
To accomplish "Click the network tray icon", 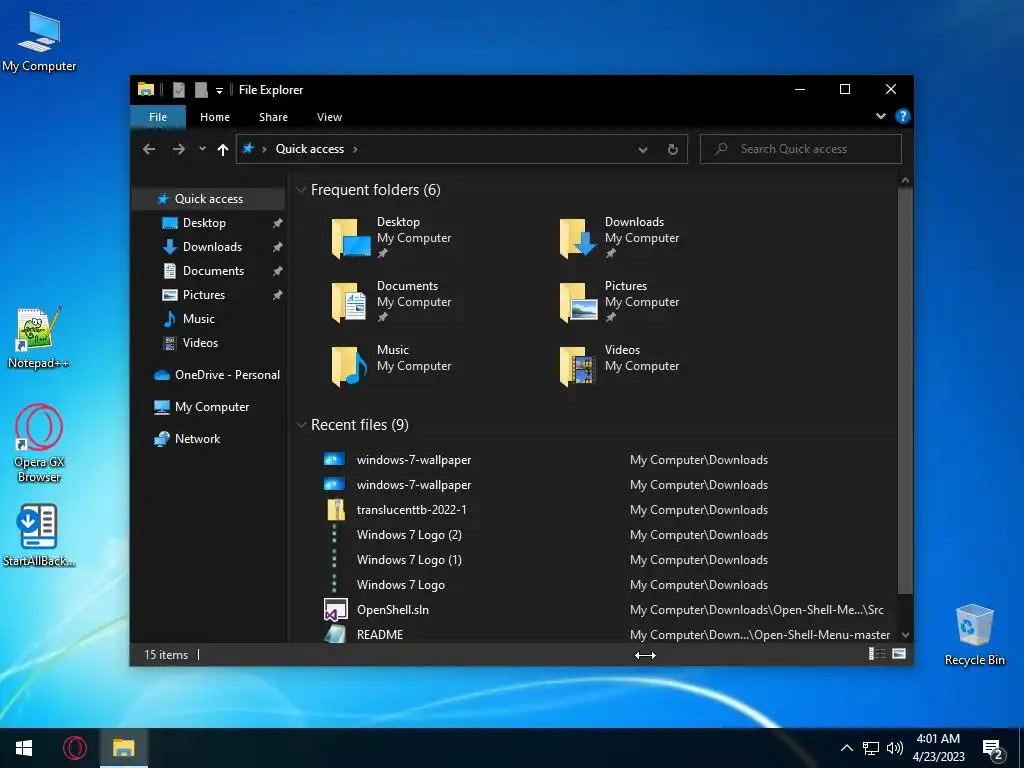I will (871, 748).
